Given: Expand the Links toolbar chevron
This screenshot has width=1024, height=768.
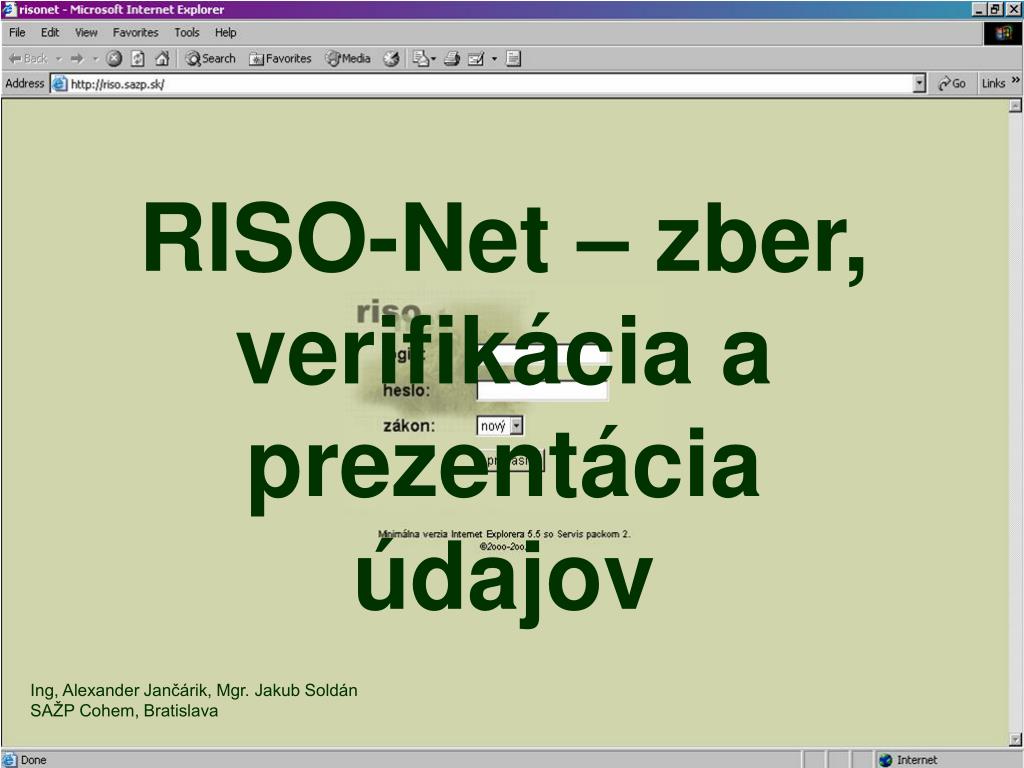Looking at the screenshot, I should click(1016, 80).
